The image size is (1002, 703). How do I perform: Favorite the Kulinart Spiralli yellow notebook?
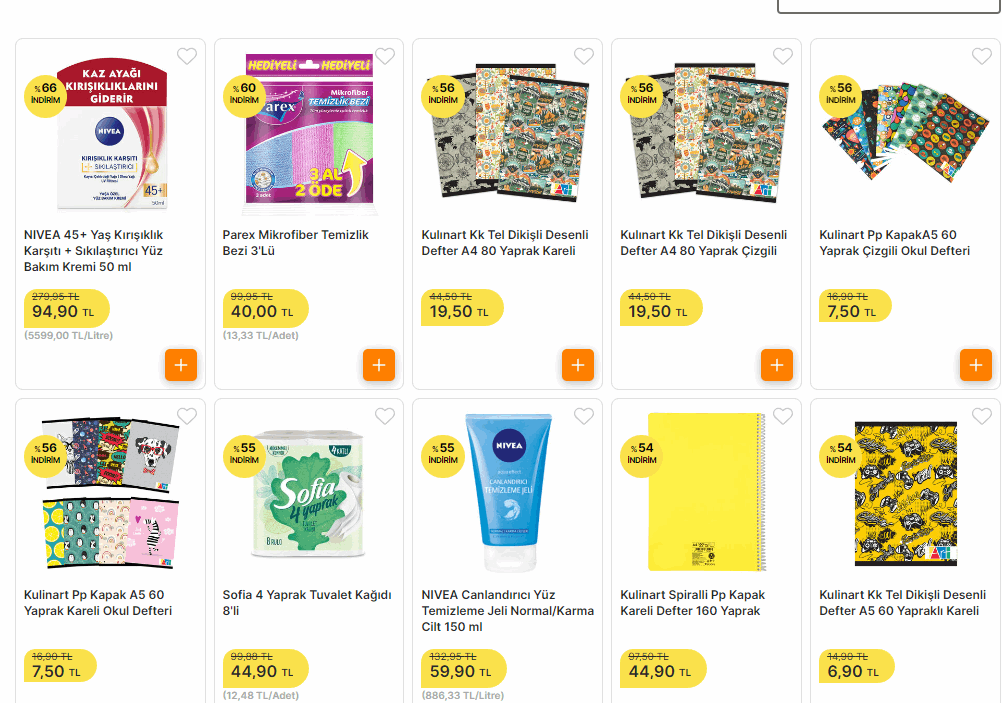[783, 416]
